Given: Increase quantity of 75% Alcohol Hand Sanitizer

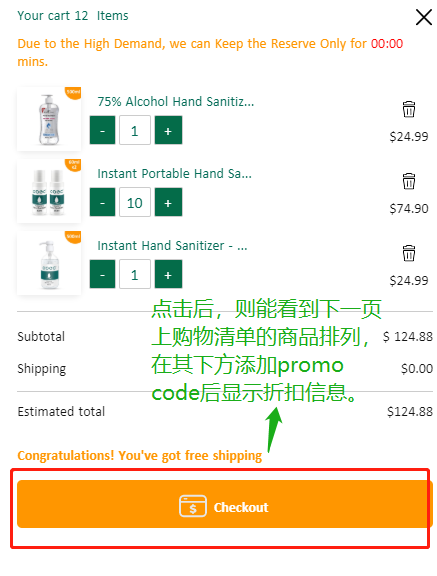Looking at the screenshot, I should pos(168,130).
